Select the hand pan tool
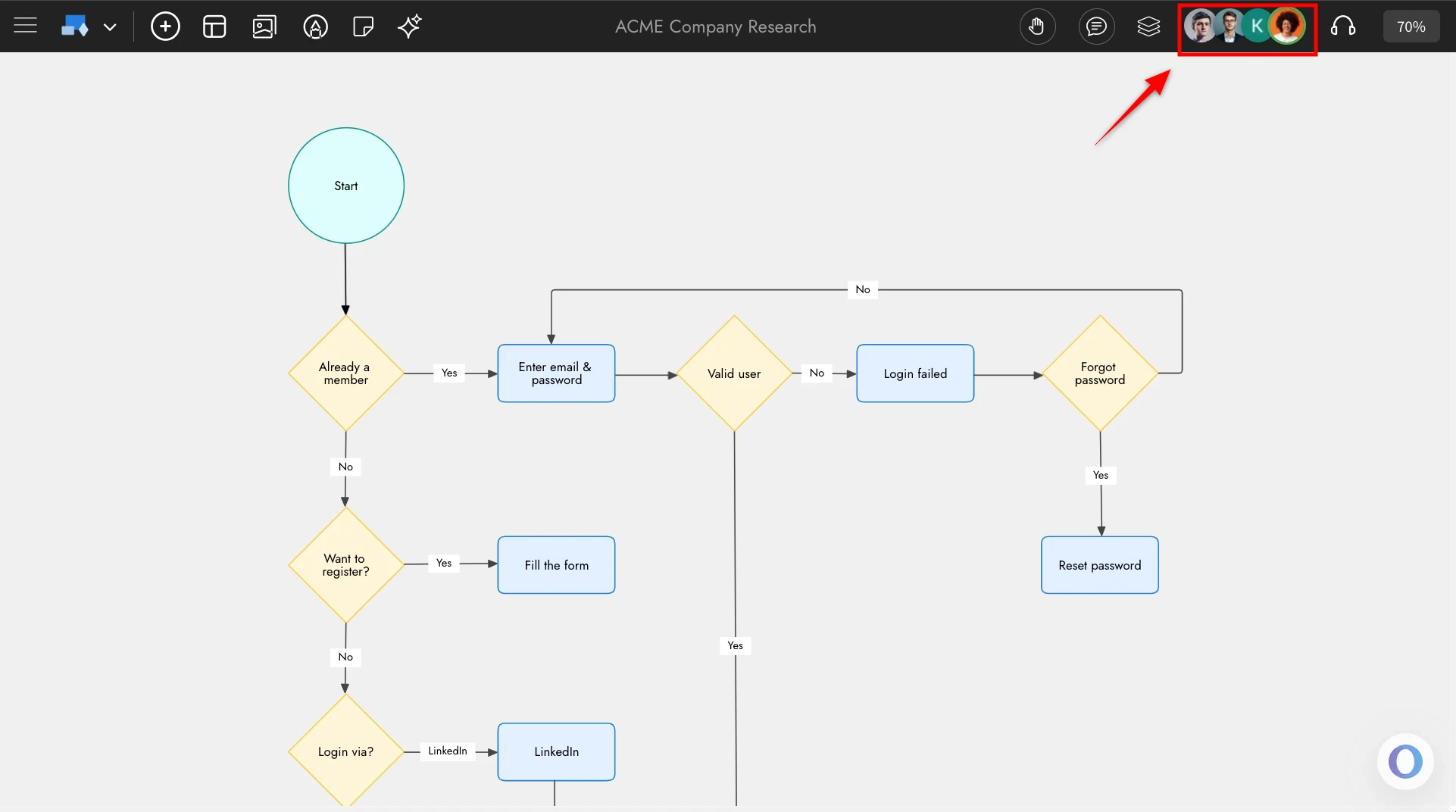The image size is (1456, 812). [1037, 26]
